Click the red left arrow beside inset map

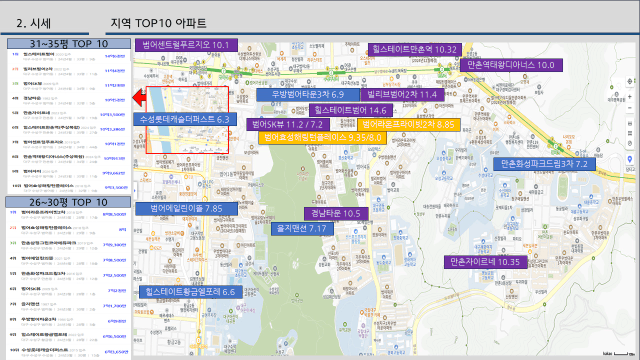(x=140, y=98)
